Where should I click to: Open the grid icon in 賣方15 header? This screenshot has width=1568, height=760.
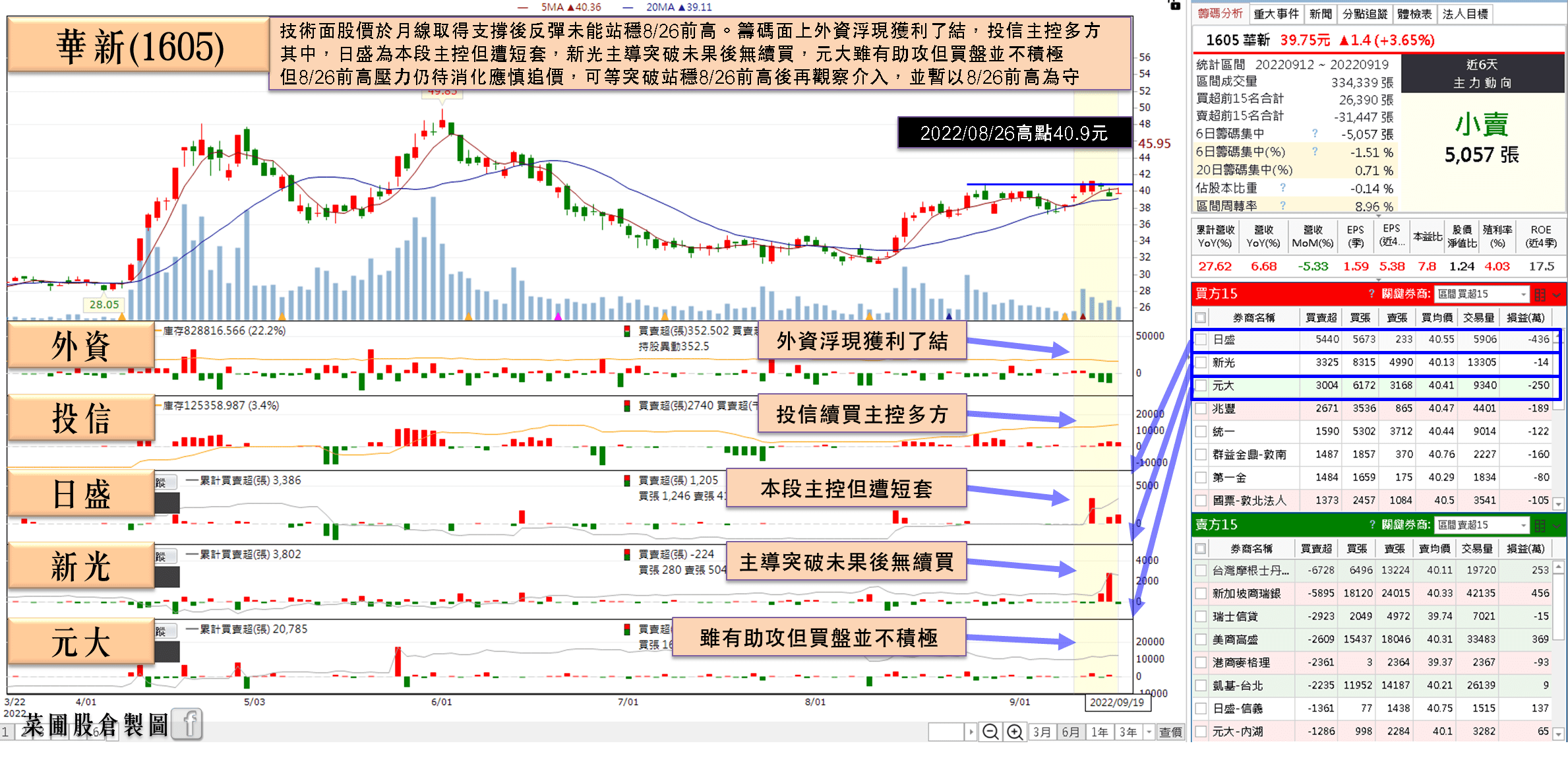[x=1540, y=525]
